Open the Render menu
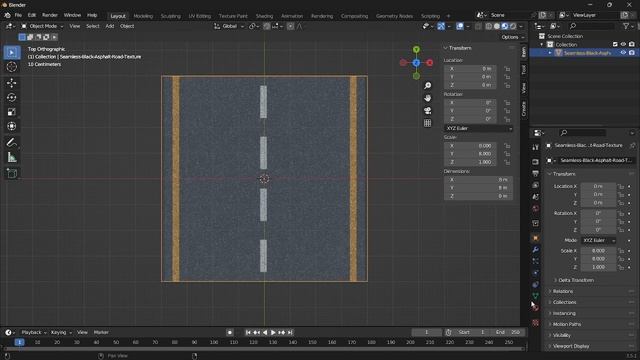 [50, 15]
